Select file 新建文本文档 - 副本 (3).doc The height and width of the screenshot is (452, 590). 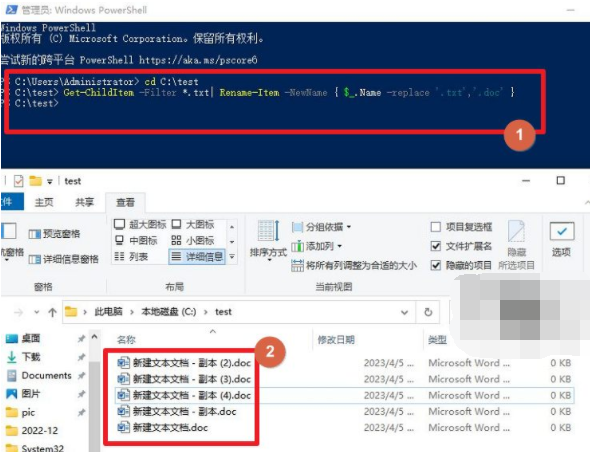click(x=184, y=379)
